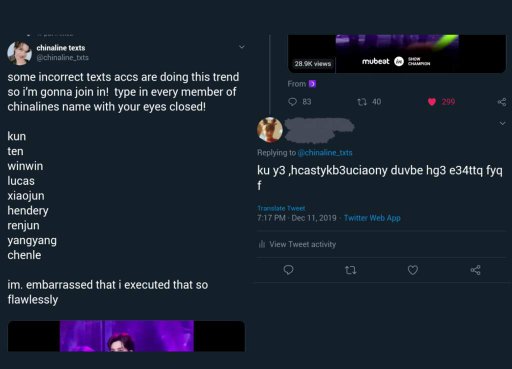Open the Twitter Web App source link

[372, 218]
